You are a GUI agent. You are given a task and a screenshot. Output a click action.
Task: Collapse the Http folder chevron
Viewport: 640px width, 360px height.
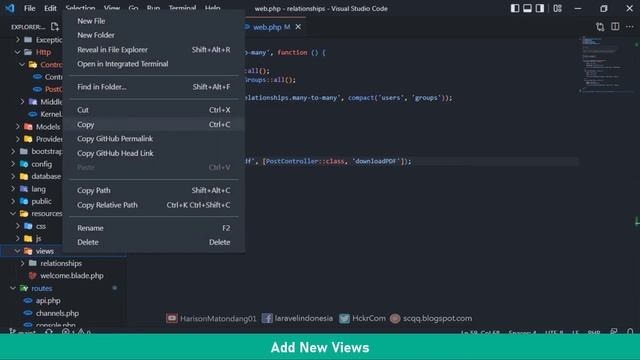point(18,52)
